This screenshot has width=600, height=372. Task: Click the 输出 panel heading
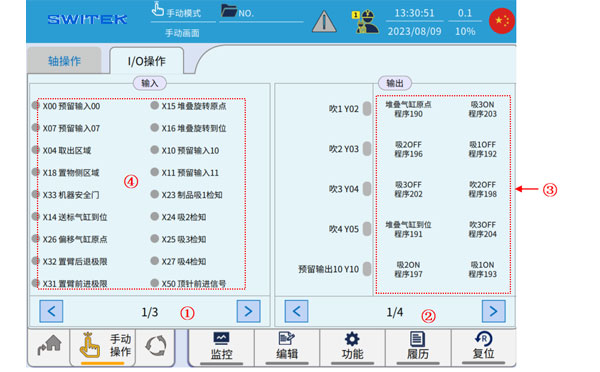click(395, 83)
